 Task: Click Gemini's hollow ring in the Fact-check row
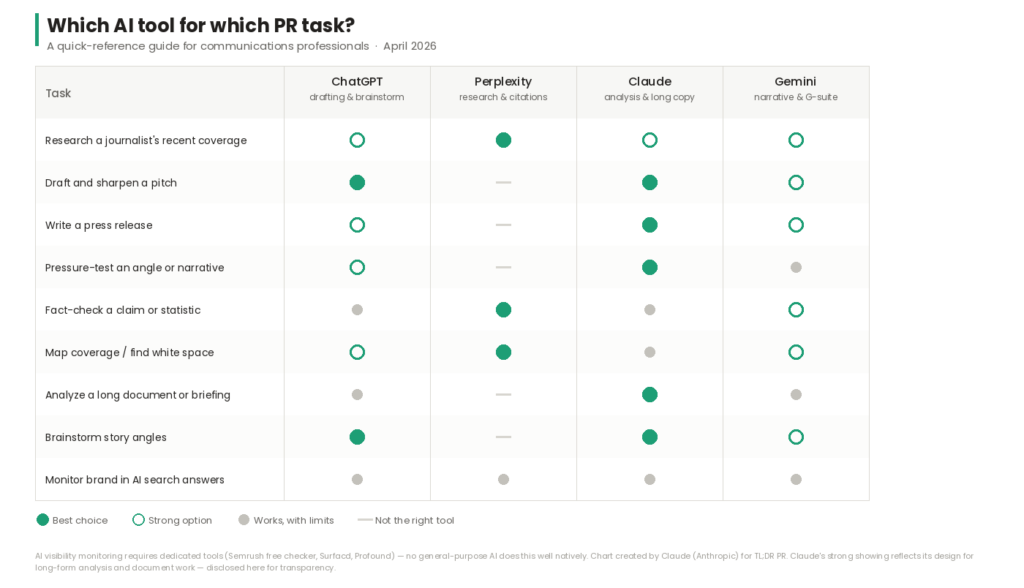(x=796, y=310)
